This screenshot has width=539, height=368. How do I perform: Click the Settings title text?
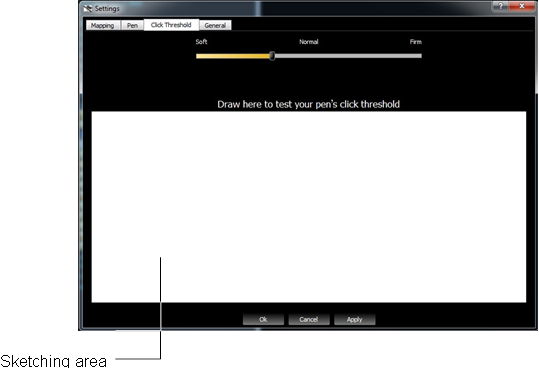point(107,9)
